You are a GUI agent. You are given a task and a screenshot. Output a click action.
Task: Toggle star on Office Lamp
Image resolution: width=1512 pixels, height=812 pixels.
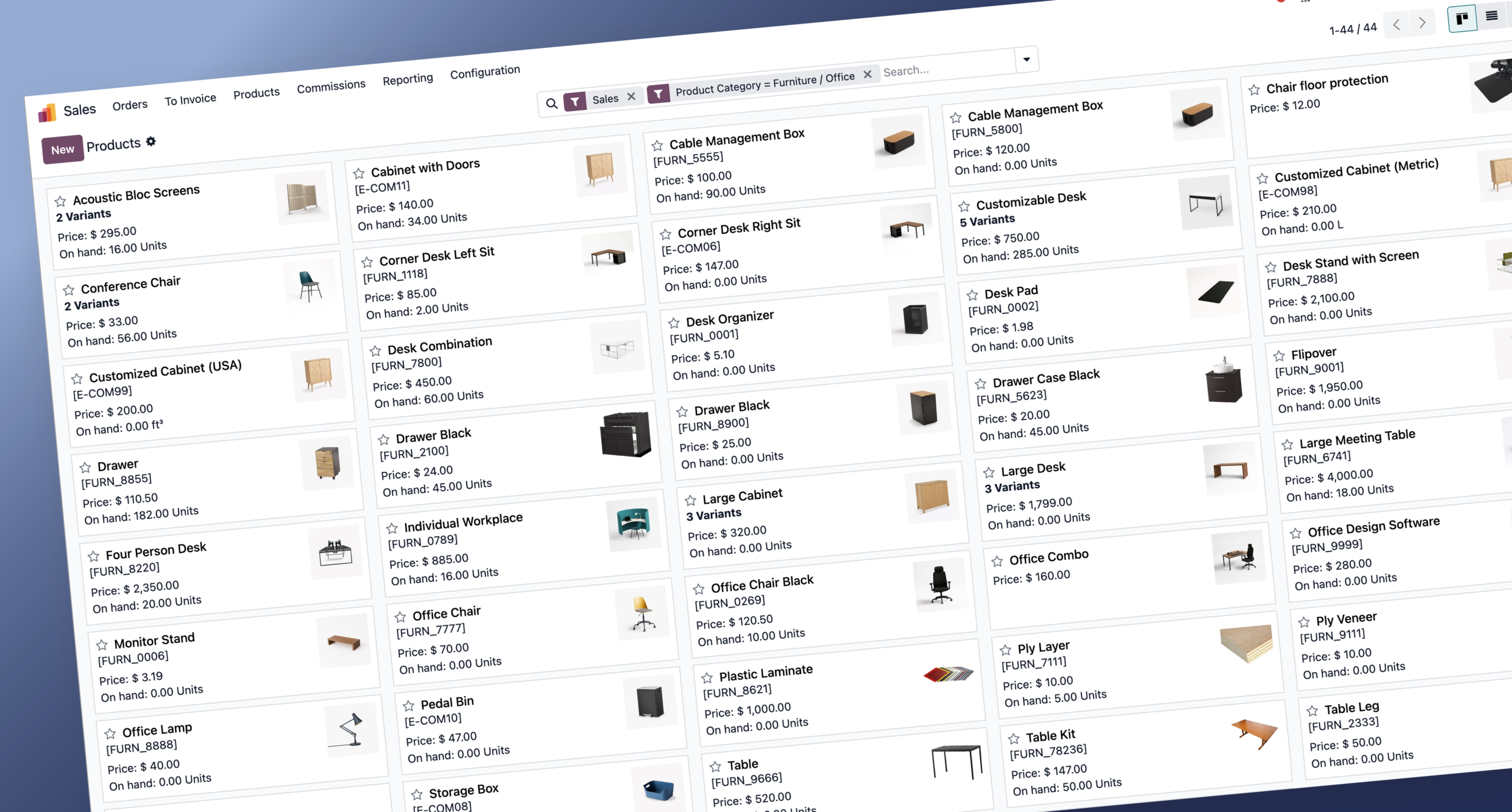(110, 734)
